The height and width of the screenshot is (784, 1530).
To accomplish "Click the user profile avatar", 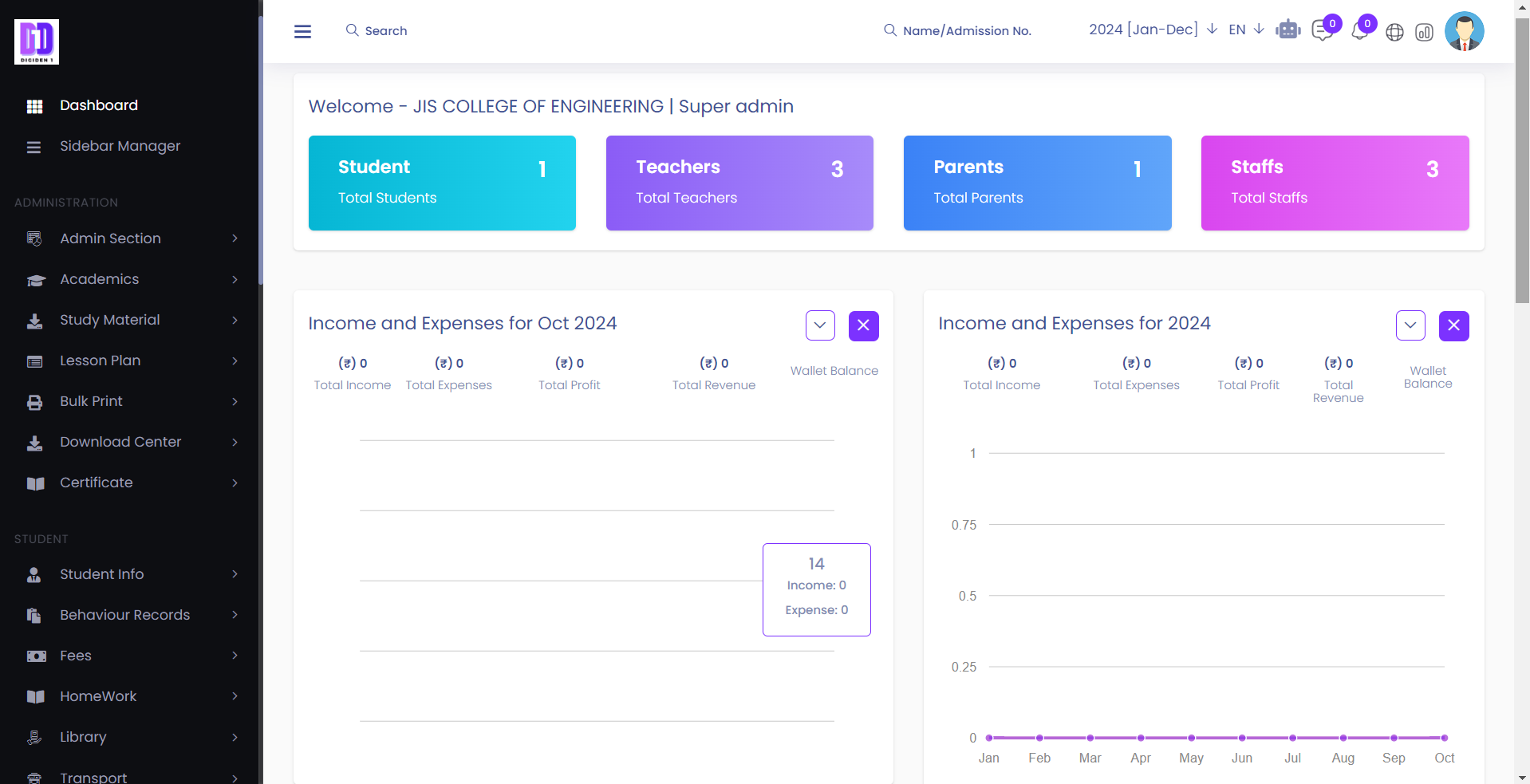I will tap(1464, 31).
